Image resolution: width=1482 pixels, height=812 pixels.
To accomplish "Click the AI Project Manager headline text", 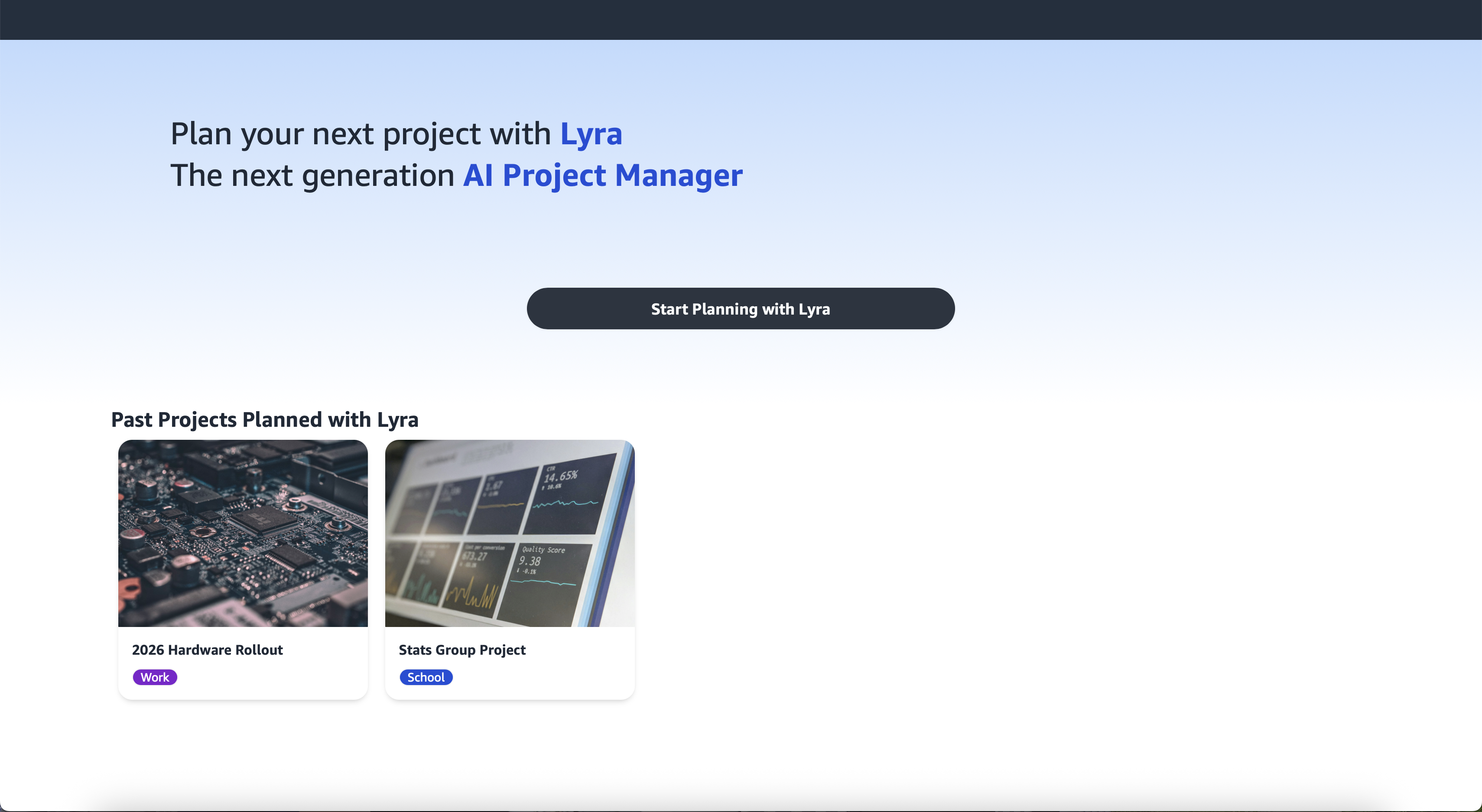I will pos(602,175).
